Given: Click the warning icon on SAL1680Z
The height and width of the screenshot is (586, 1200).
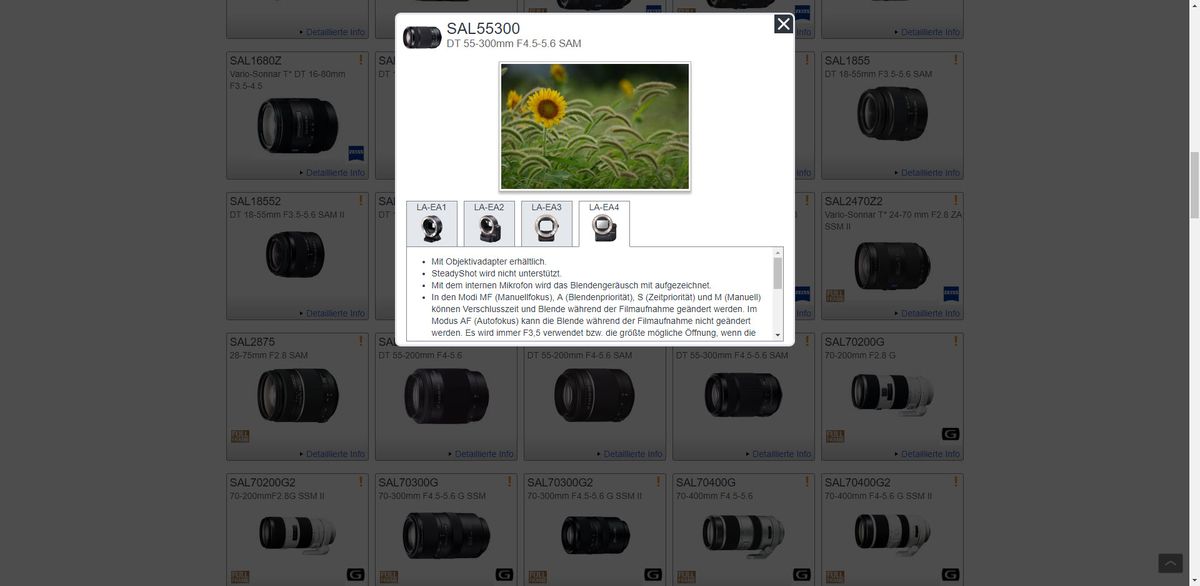Looking at the screenshot, I should pos(361,60).
